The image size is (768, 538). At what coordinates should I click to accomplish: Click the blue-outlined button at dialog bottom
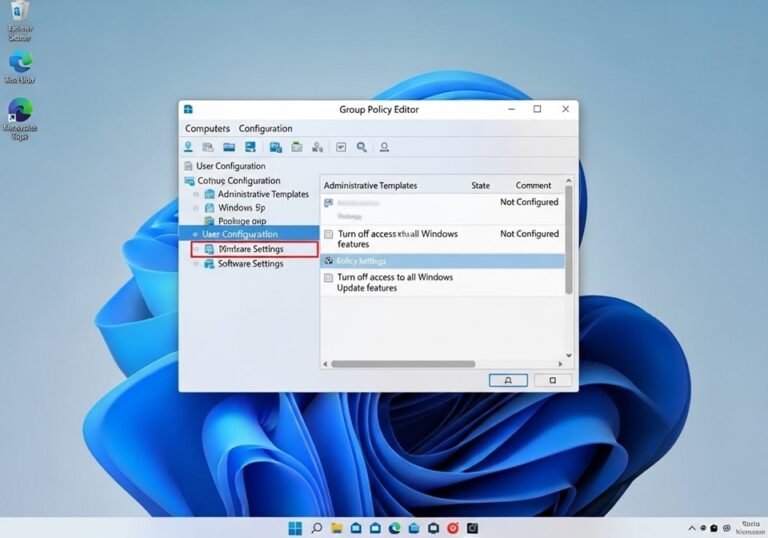508,380
